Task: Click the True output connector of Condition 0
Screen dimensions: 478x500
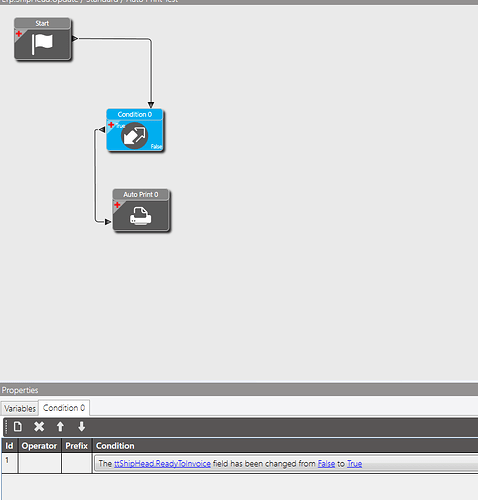Action: pos(102,129)
